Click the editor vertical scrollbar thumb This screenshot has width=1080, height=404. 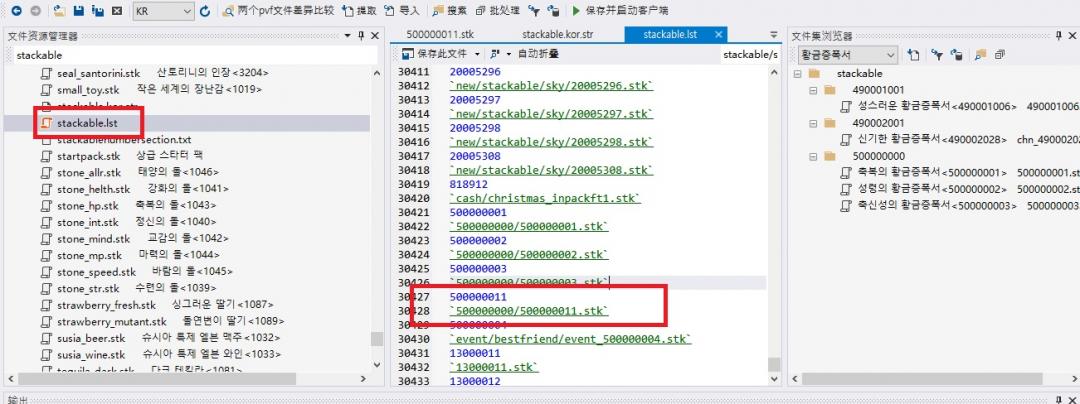pos(774,363)
